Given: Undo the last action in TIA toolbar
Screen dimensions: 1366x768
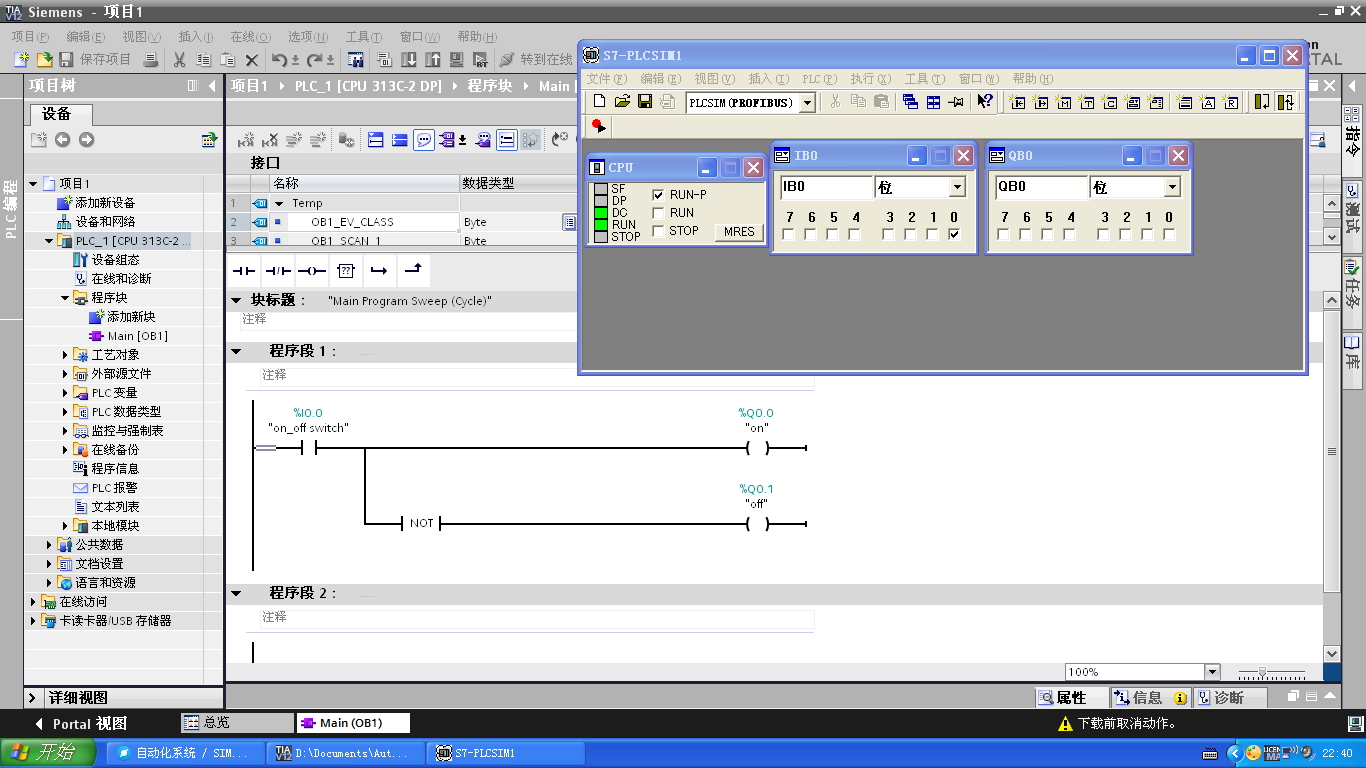Looking at the screenshot, I should [280, 60].
